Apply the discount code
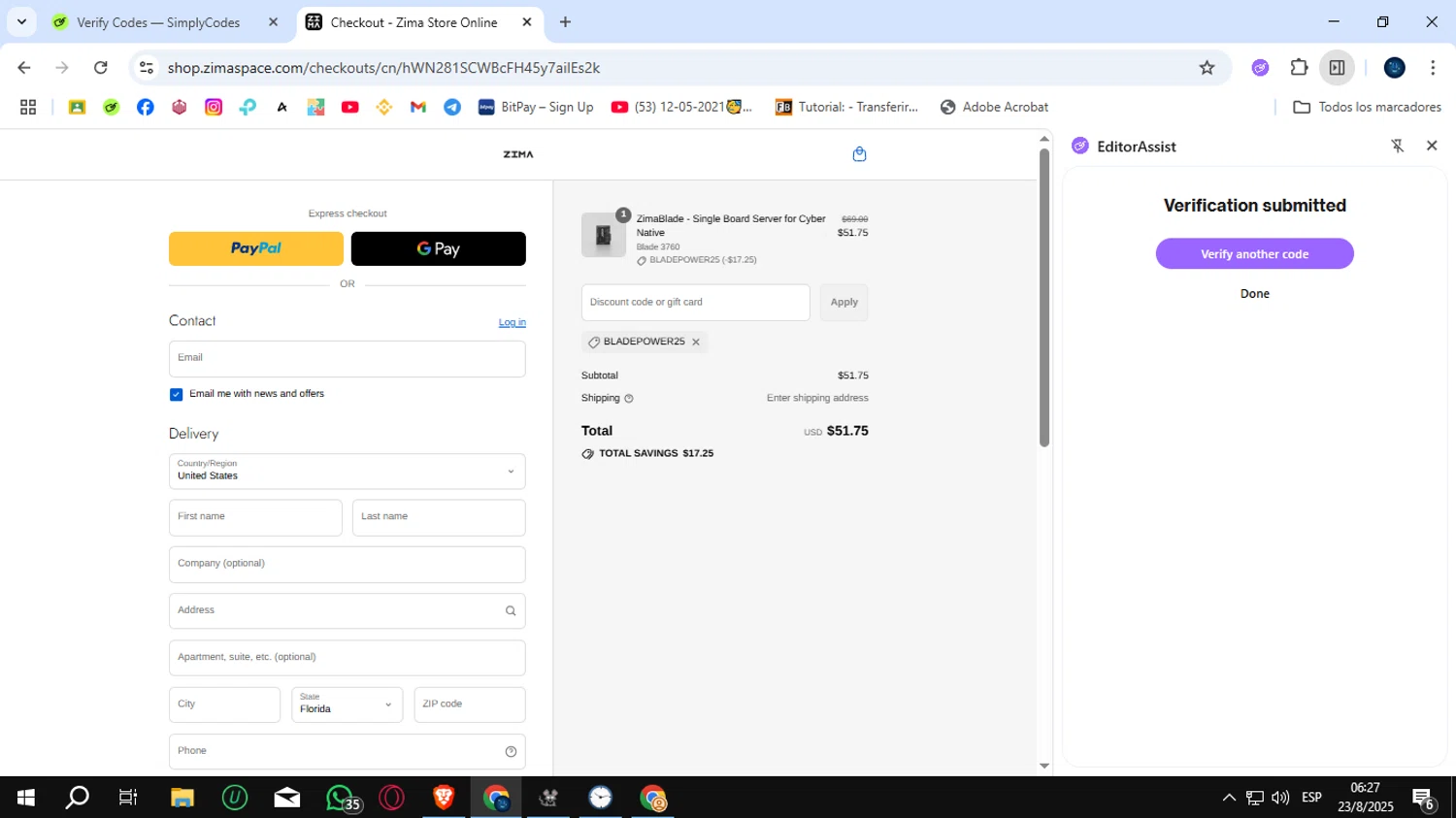1456x818 pixels. (844, 303)
